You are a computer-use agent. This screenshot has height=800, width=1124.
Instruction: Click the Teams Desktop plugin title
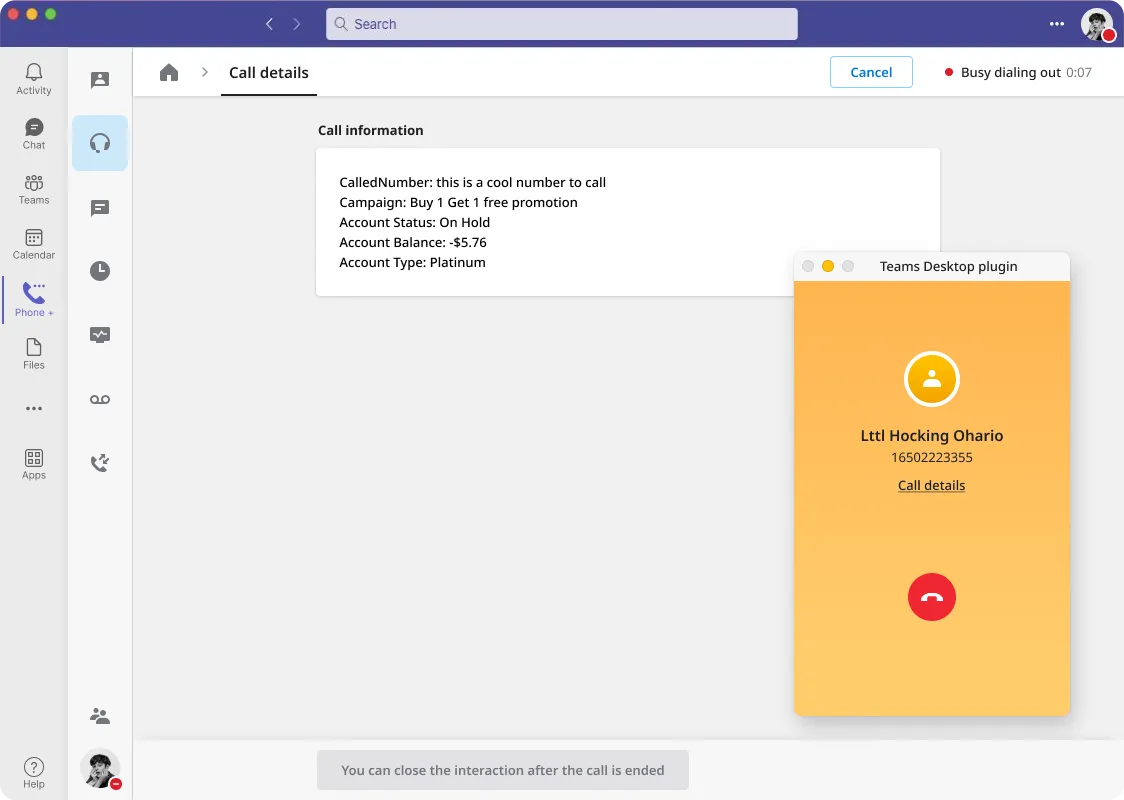948,267
